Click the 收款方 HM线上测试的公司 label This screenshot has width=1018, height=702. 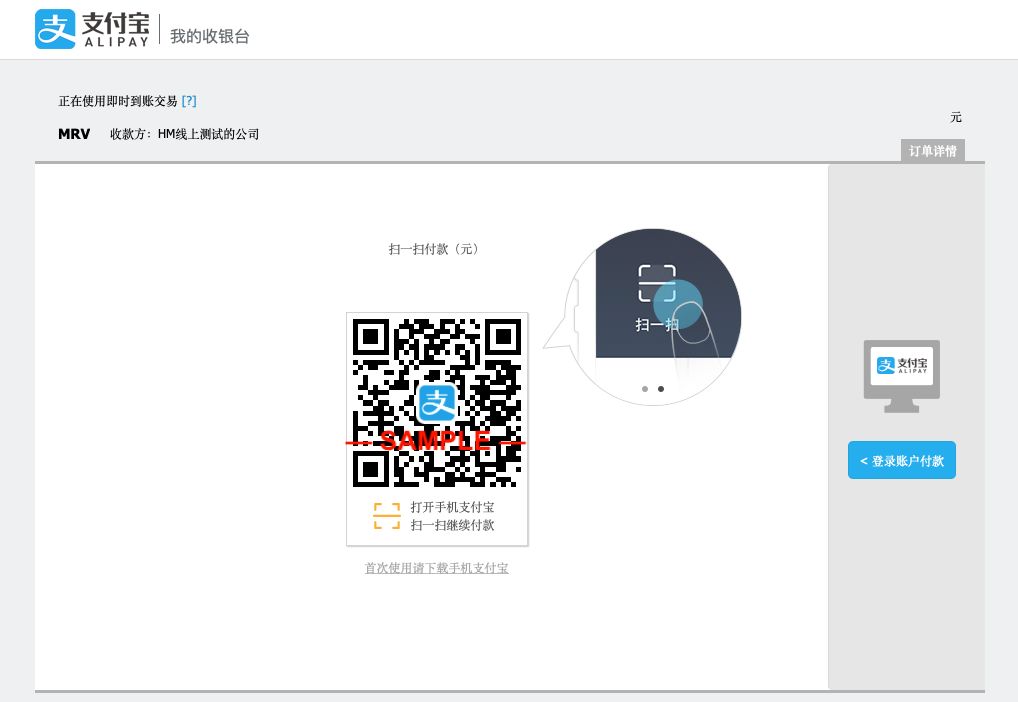[x=184, y=133]
